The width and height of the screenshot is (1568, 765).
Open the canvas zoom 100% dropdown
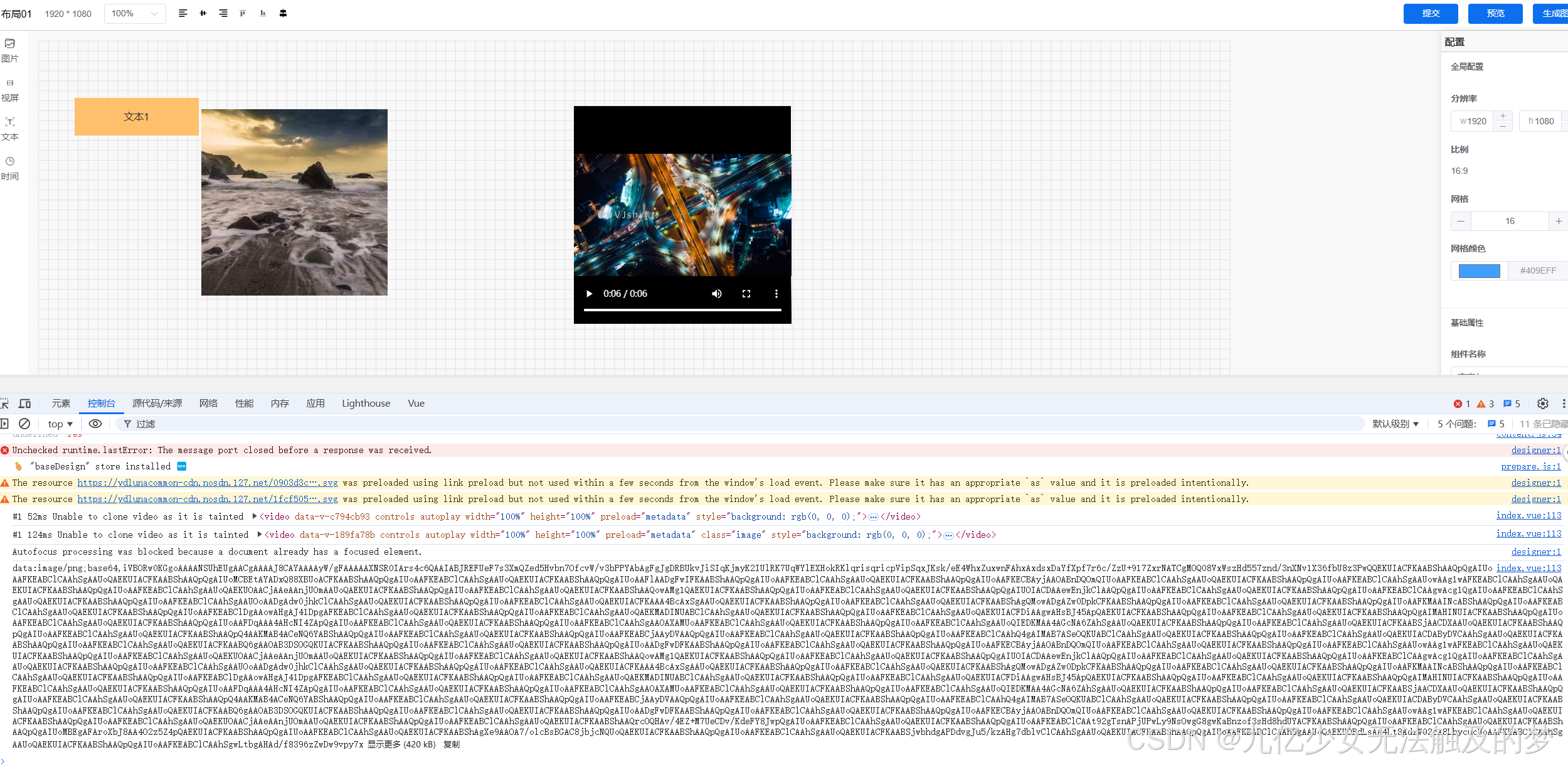[x=134, y=13]
